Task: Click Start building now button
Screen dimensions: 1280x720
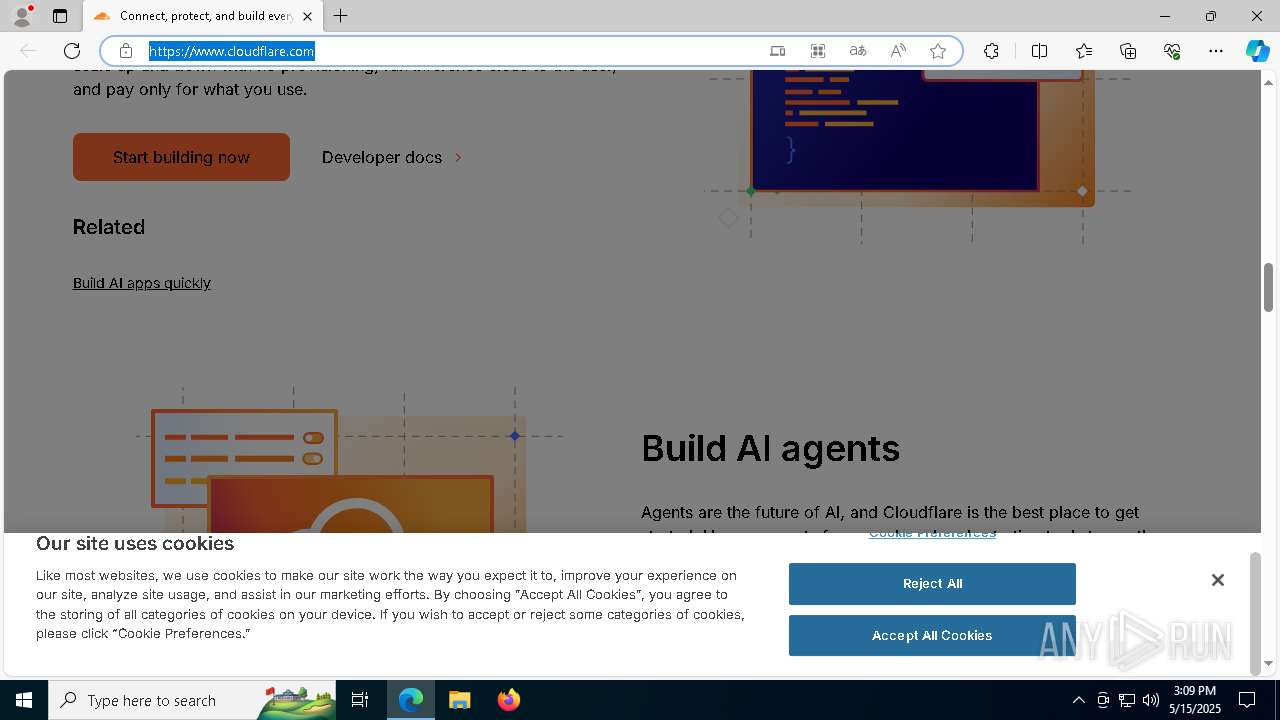Action: pyautogui.click(x=181, y=157)
